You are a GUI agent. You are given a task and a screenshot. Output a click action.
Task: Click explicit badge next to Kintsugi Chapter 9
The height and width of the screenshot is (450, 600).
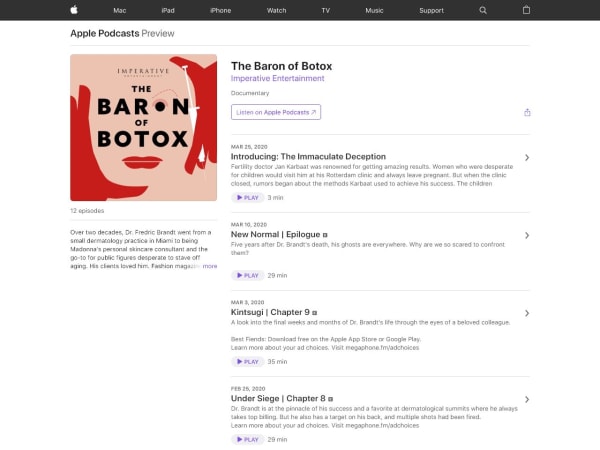click(x=315, y=313)
